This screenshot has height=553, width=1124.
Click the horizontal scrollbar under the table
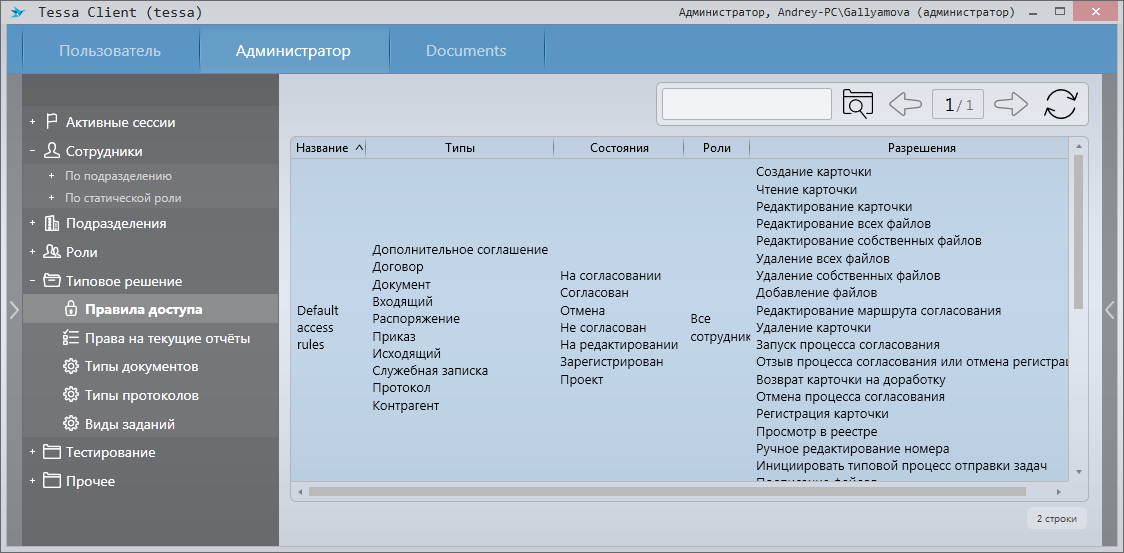point(667,492)
